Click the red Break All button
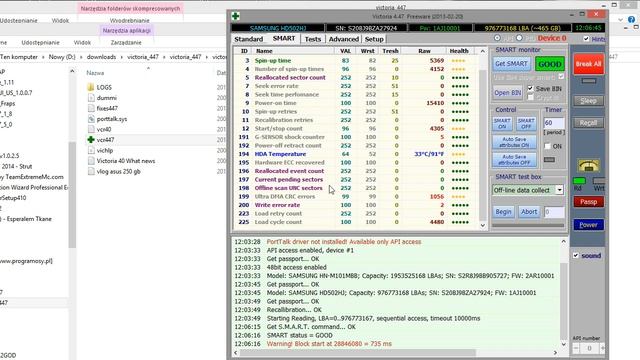The width and height of the screenshot is (640, 360). [x=588, y=64]
